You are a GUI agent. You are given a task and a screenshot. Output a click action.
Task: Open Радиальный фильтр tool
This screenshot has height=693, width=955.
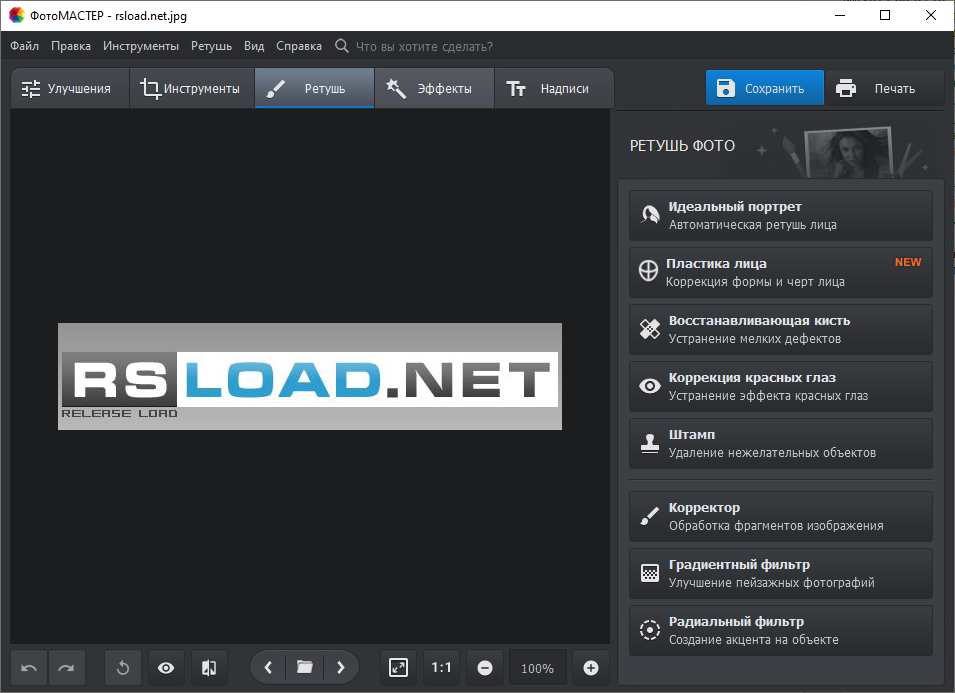(780, 630)
